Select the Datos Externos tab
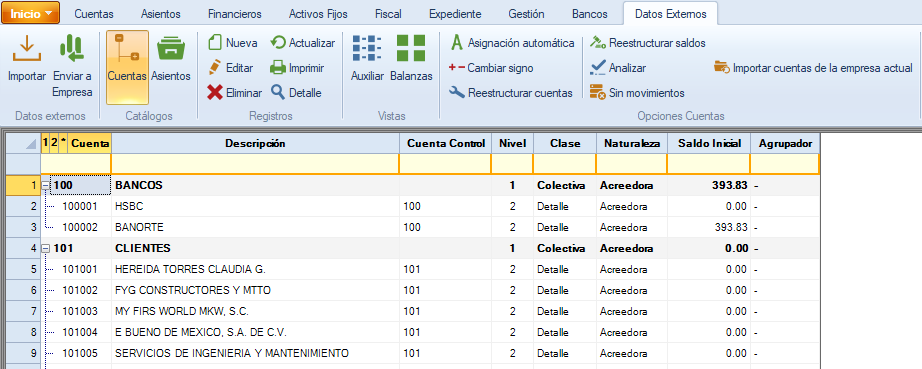922x369 pixels. pyautogui.click(x=671, y=14)
